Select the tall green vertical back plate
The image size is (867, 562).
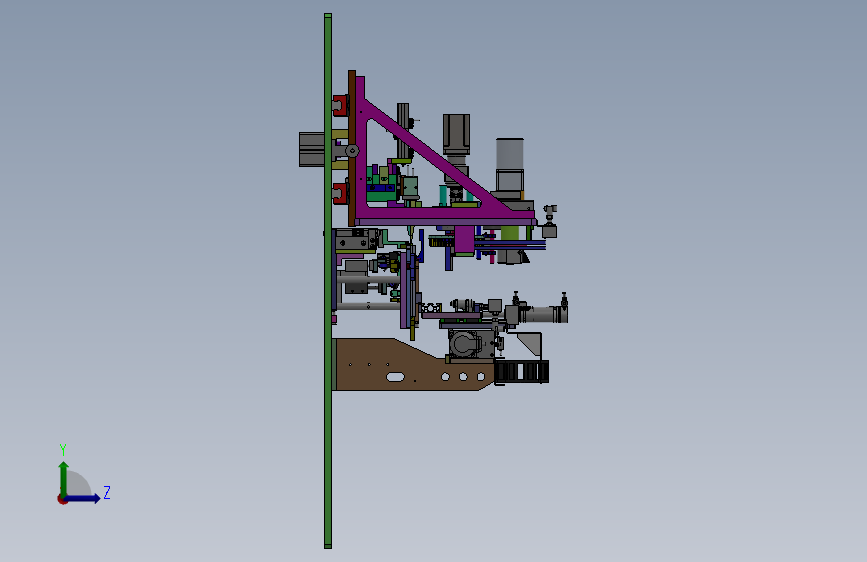(328, 281)
